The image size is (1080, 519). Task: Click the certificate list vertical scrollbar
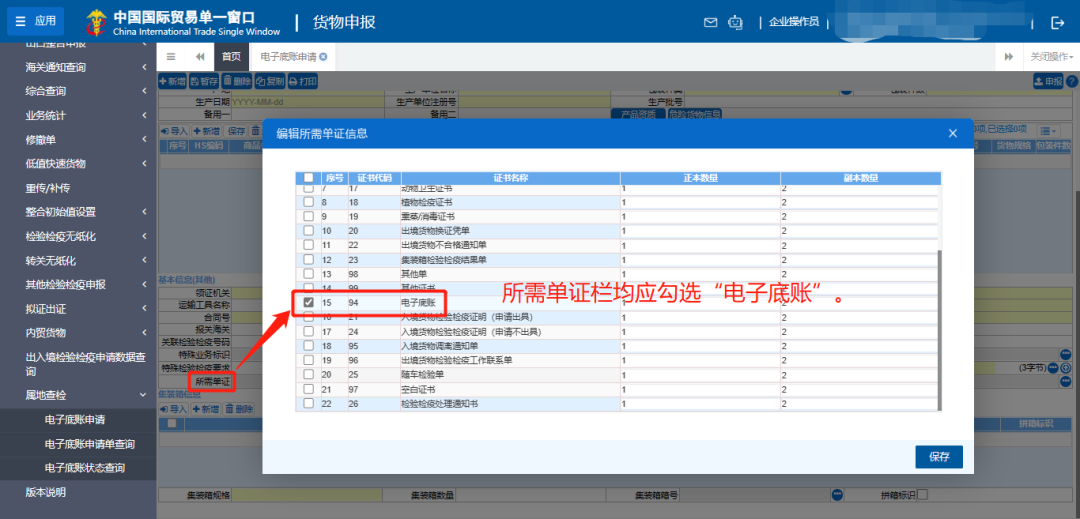pos(938,330)
